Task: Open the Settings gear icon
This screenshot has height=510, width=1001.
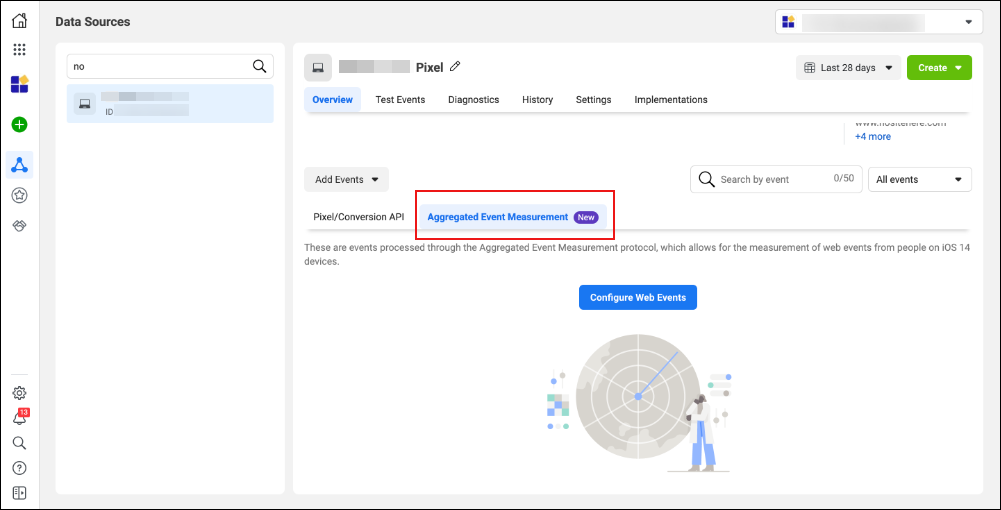Action: point(20,393)
